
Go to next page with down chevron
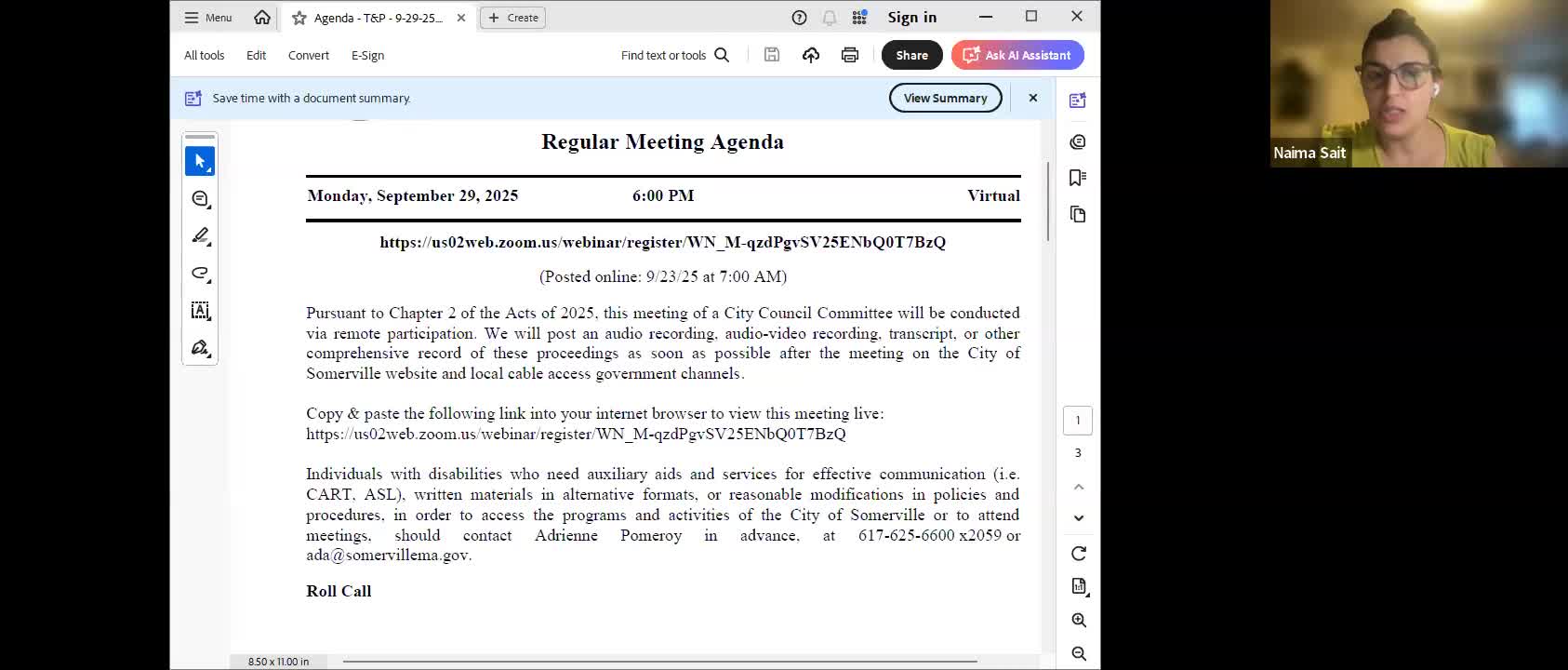(1079, 517)
